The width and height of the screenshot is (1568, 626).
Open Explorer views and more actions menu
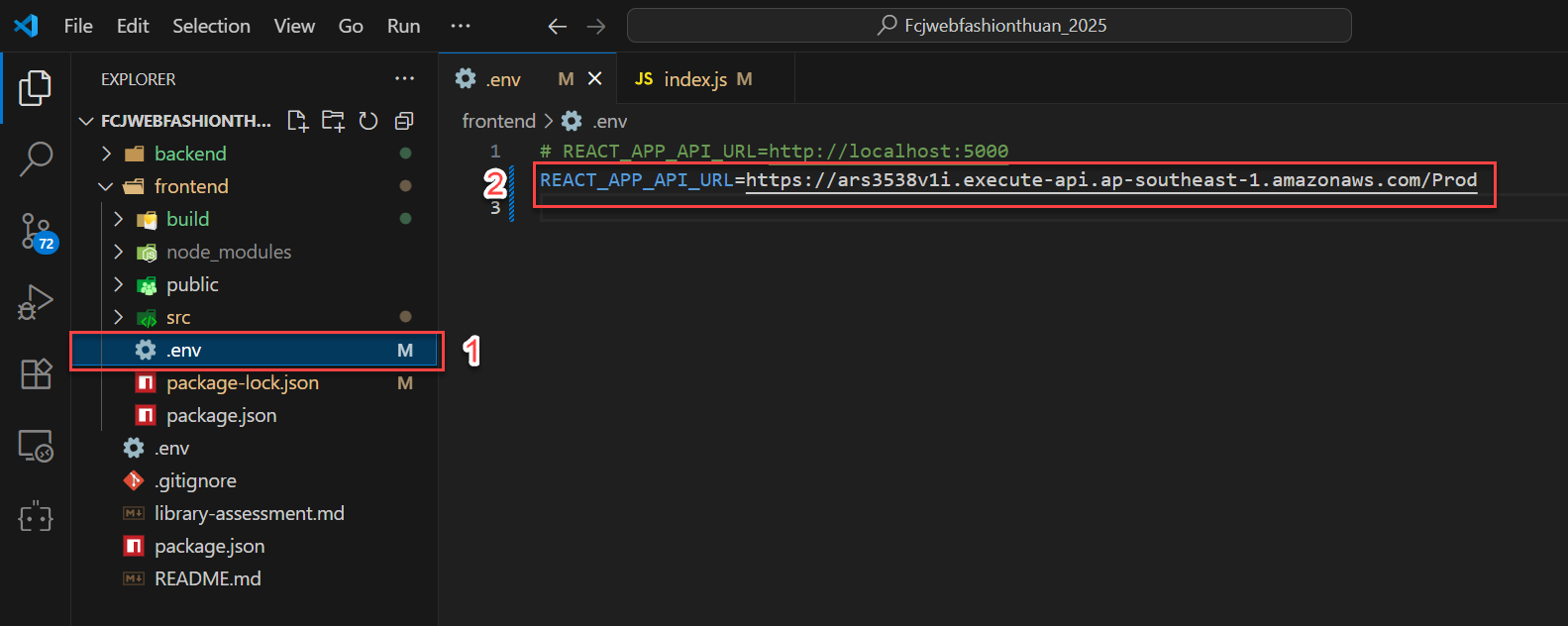click(x=405, y=79)
